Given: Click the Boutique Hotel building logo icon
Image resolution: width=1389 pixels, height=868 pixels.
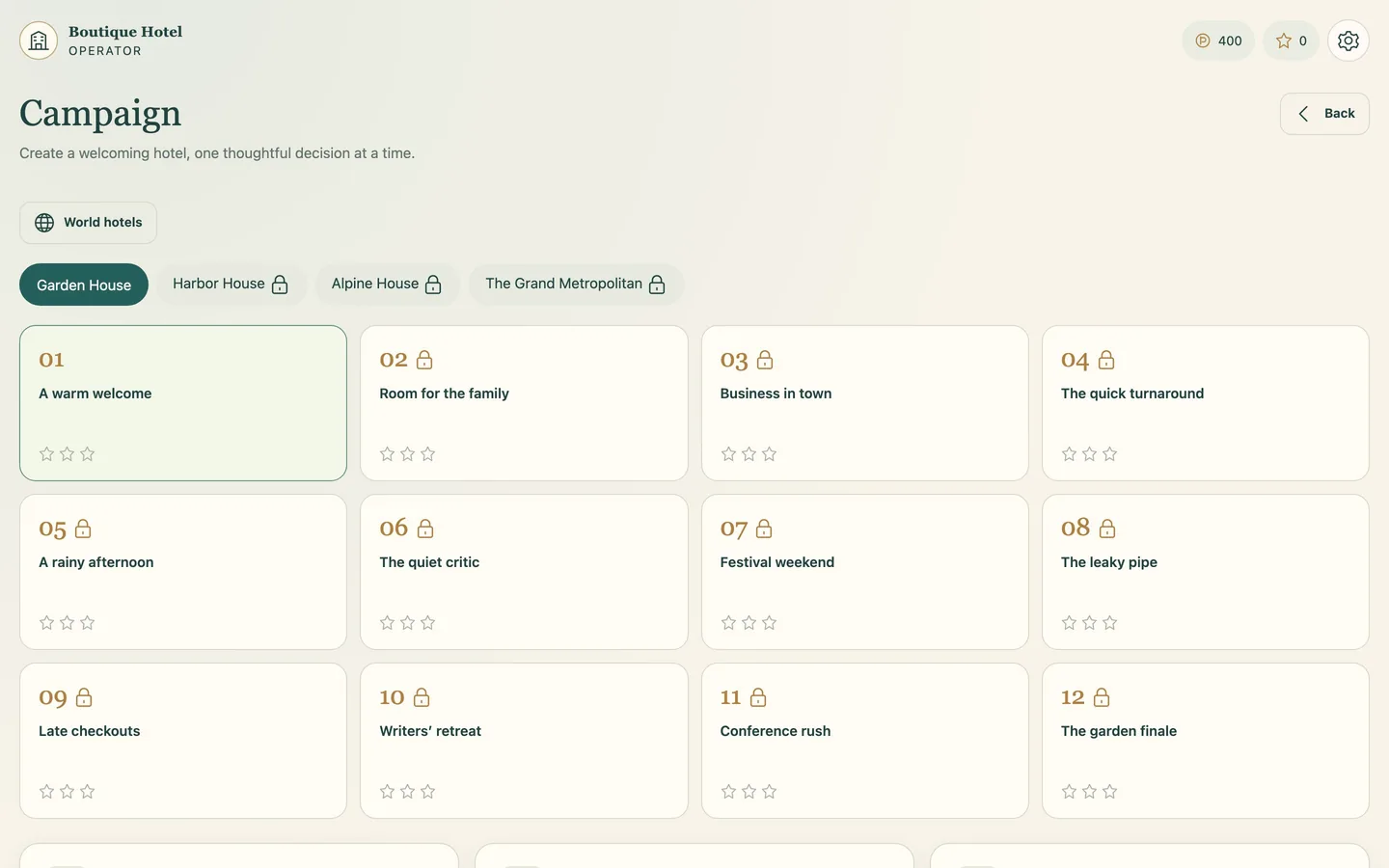Looking at the screenshot, I should click(39, 41).
